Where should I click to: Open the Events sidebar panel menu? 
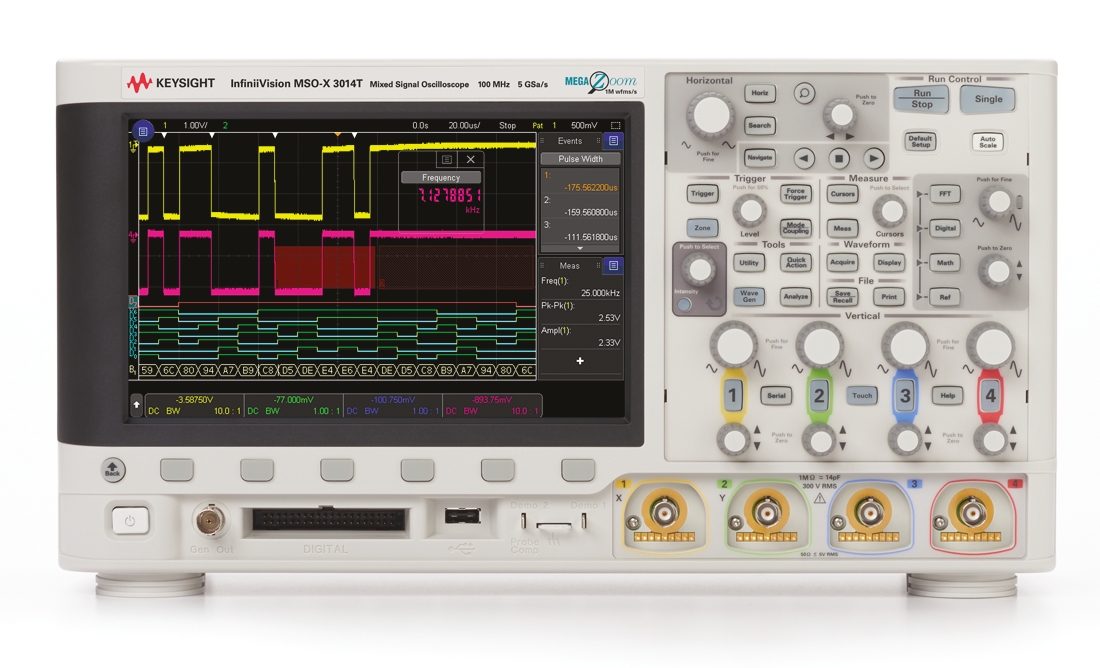click(x=613, y=140)
